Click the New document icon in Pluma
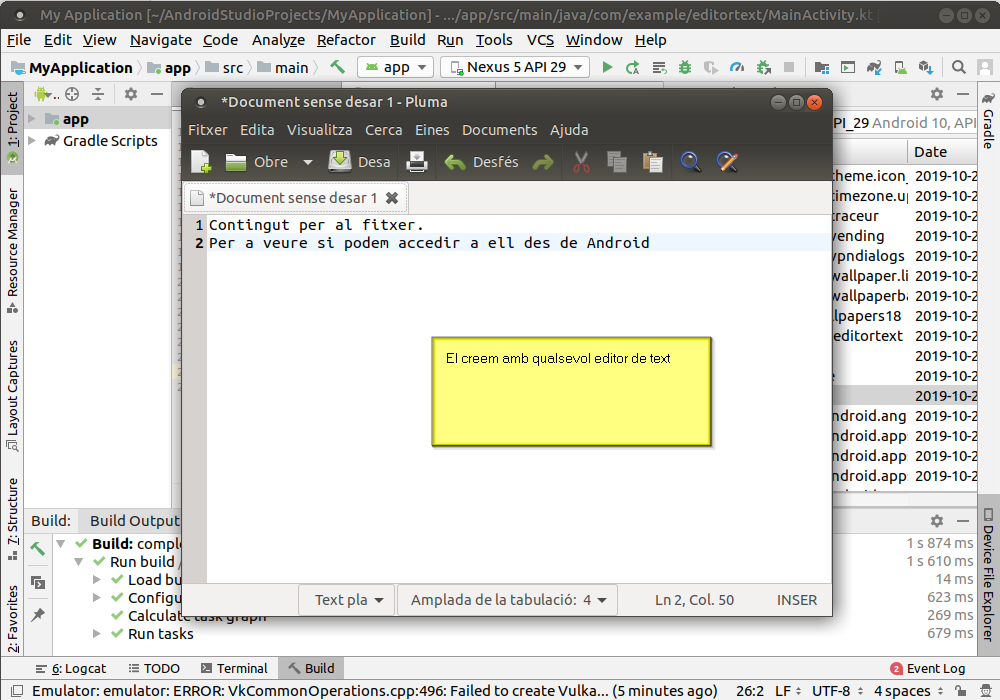1000x700 pixels. [201, 162]
